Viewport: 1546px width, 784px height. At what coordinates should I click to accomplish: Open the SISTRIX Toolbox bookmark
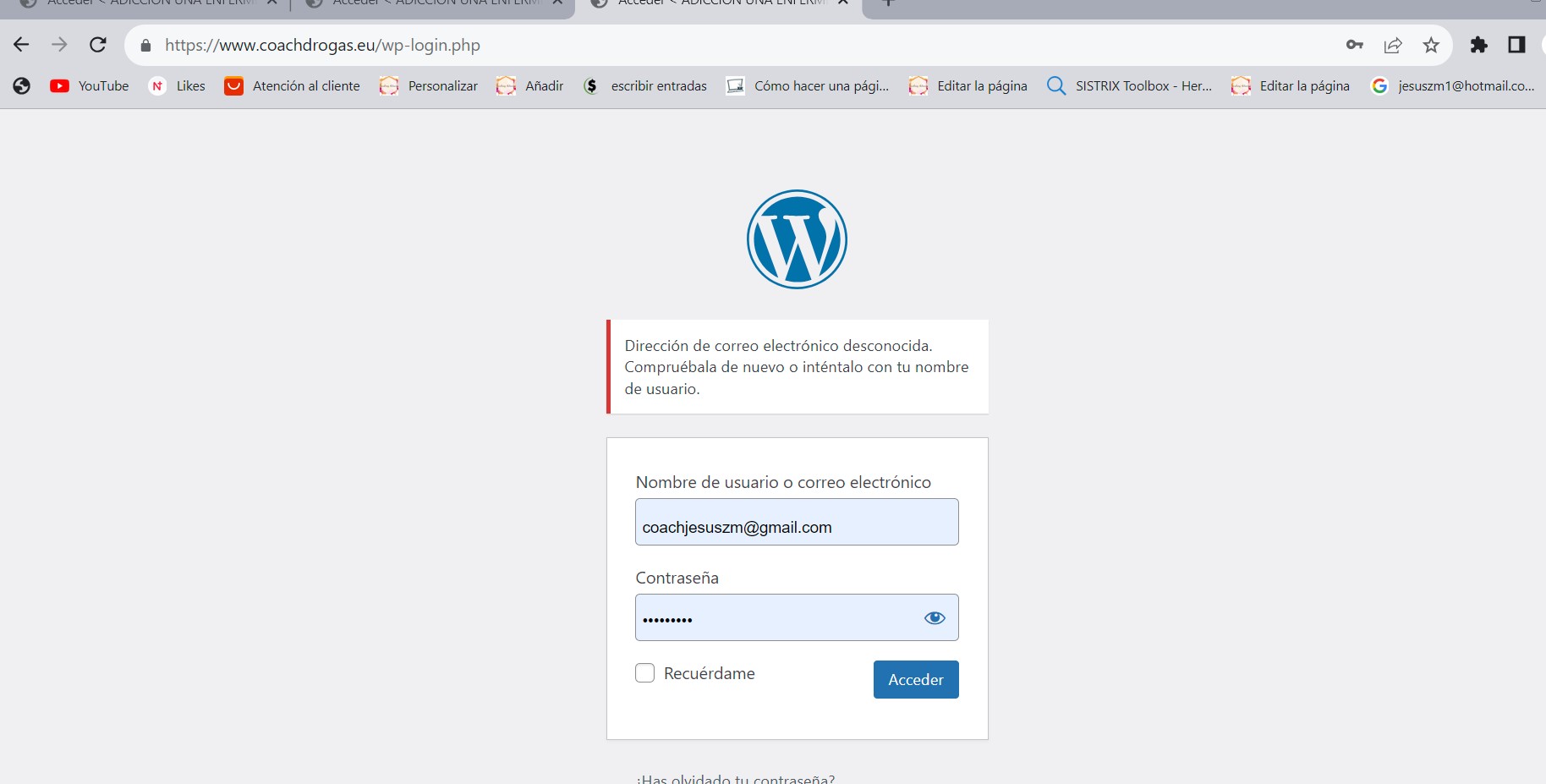coord(1129,85)
